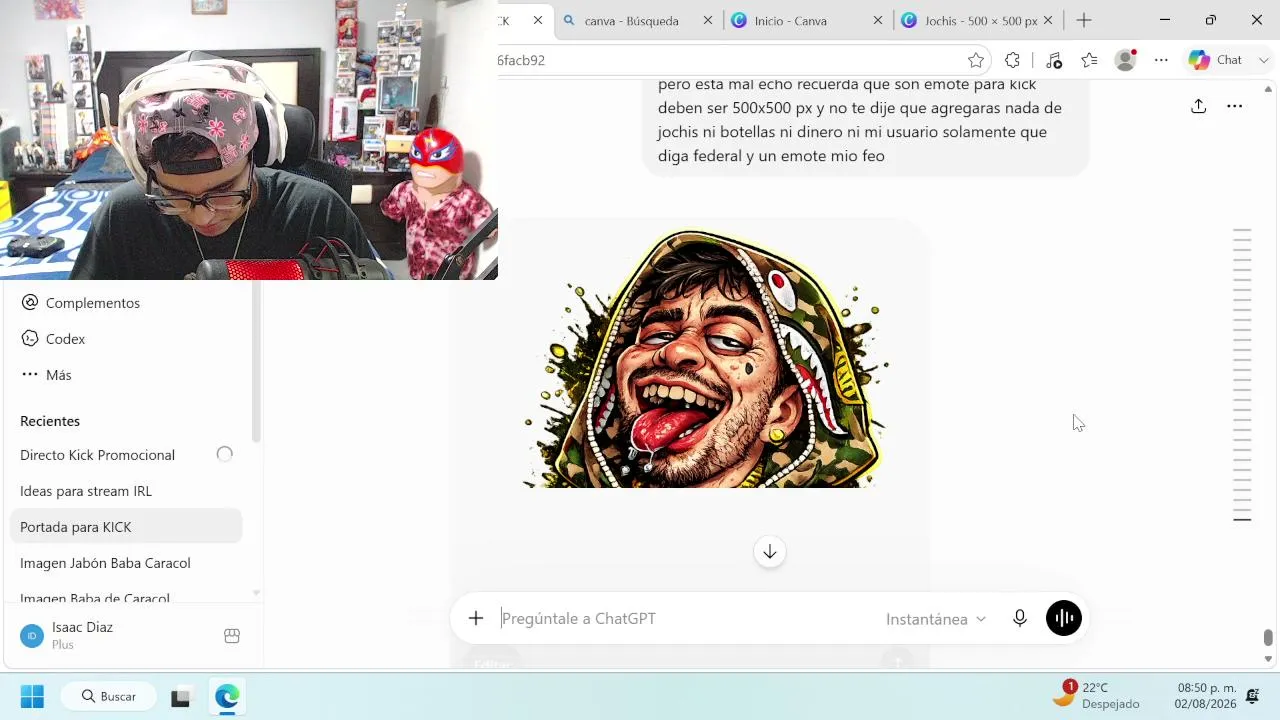The image size is (1280, 720).
Task: Open the Copilot Chat button
Action: pos(1215,60)
